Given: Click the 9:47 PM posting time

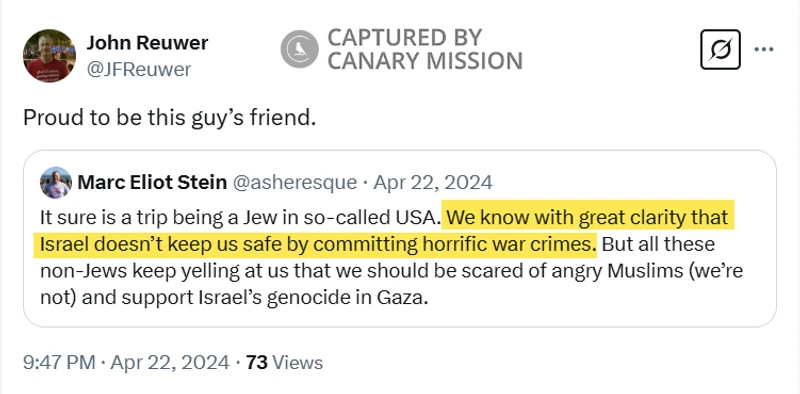Looking at the screenshot, I should (59, 362).
